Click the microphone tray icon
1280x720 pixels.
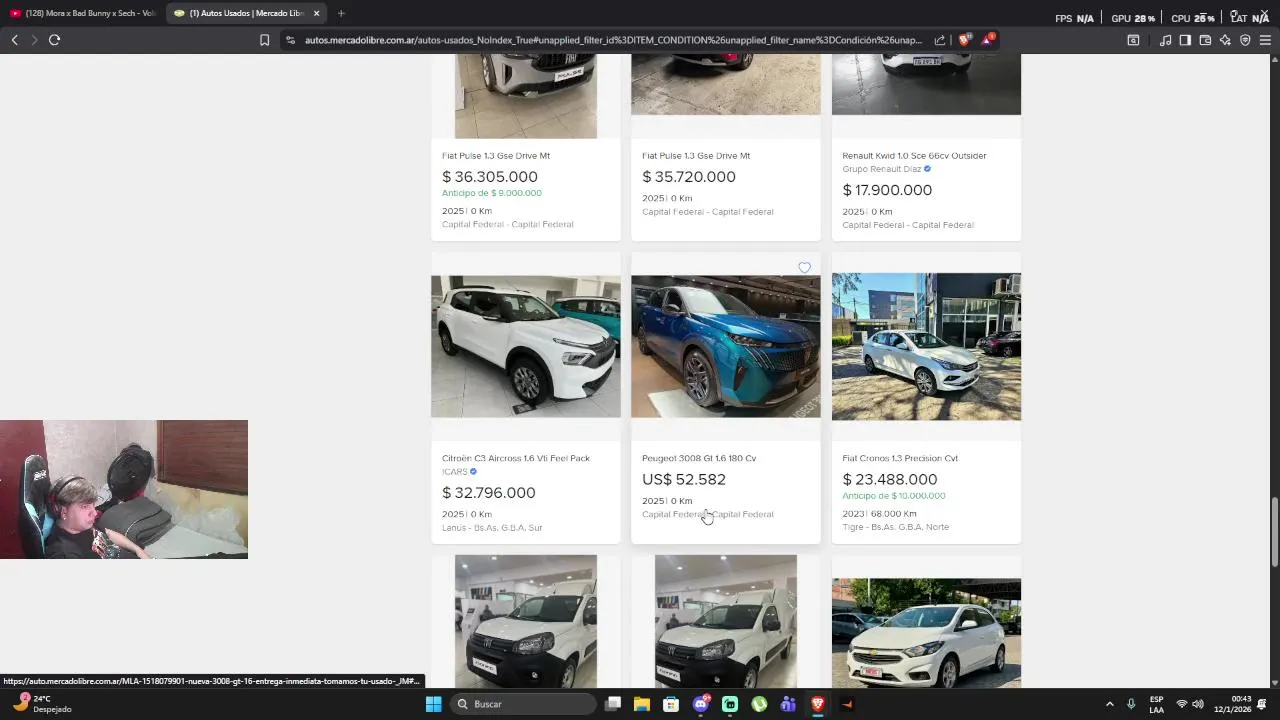pos(1131,704)
